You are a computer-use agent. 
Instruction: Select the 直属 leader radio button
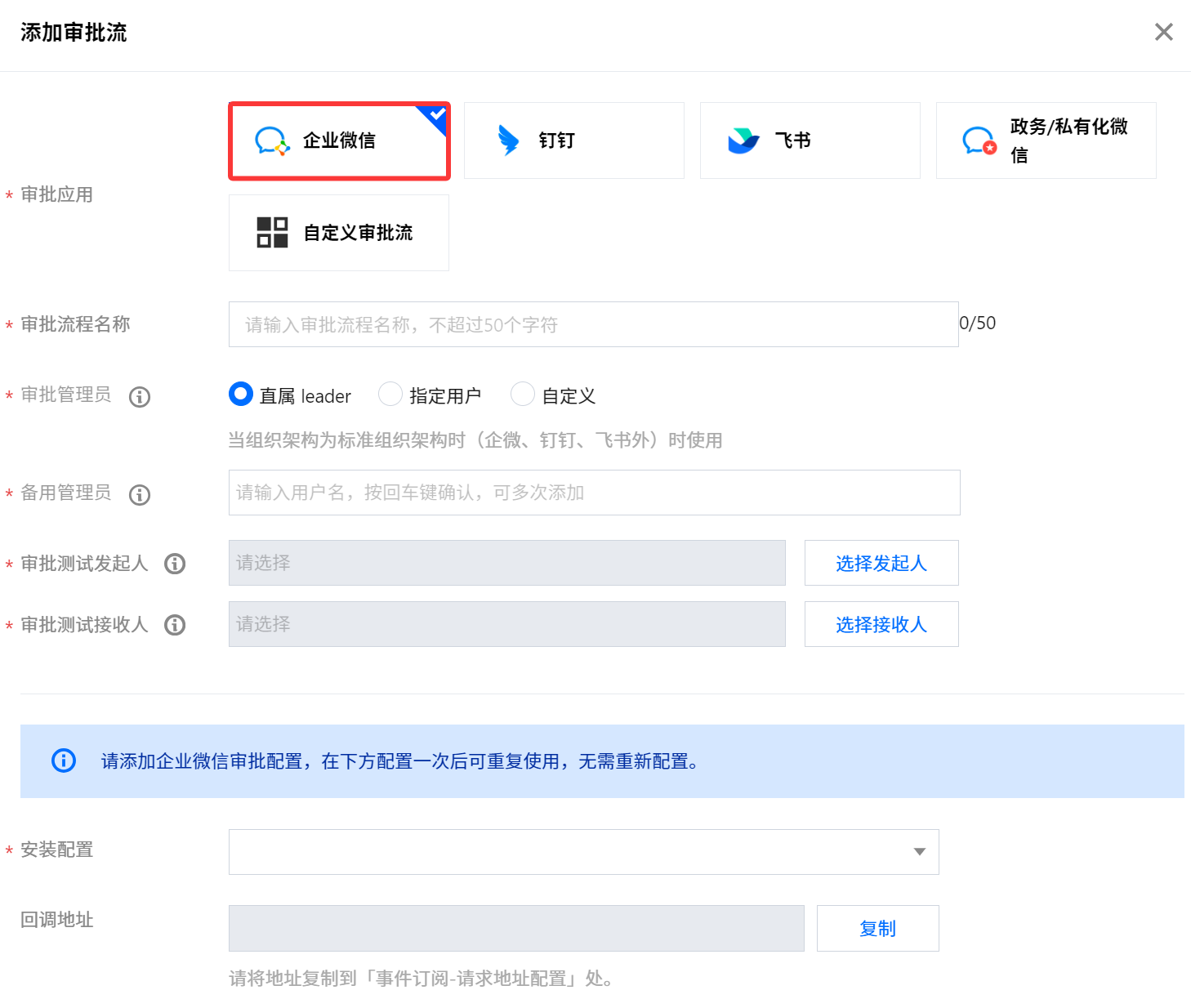[x=241, y=395]
